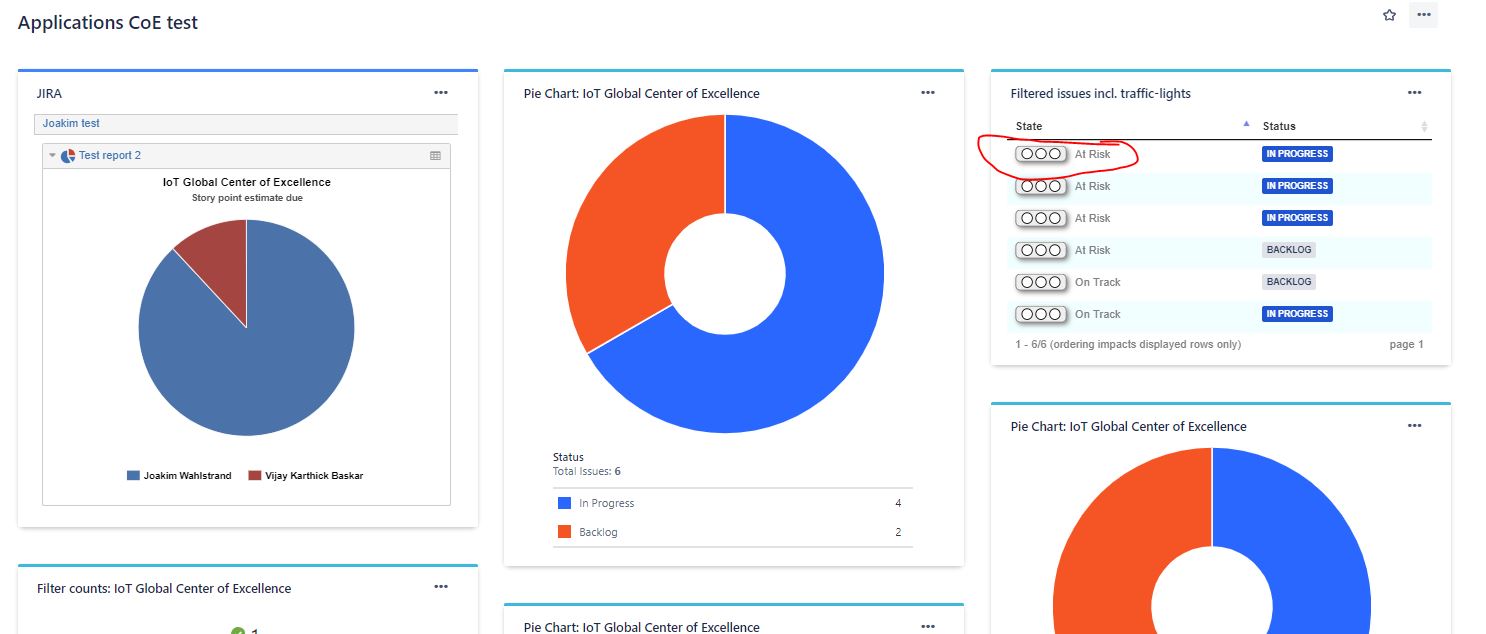
Task: Open options for the Pie Chart gadget below Filtered issues
Action: [1414, 425]
